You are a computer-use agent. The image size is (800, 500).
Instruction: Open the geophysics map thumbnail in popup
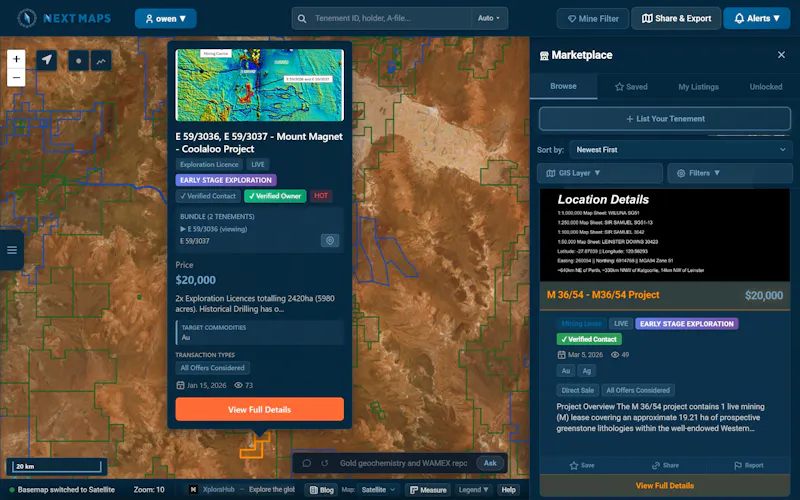259,85
